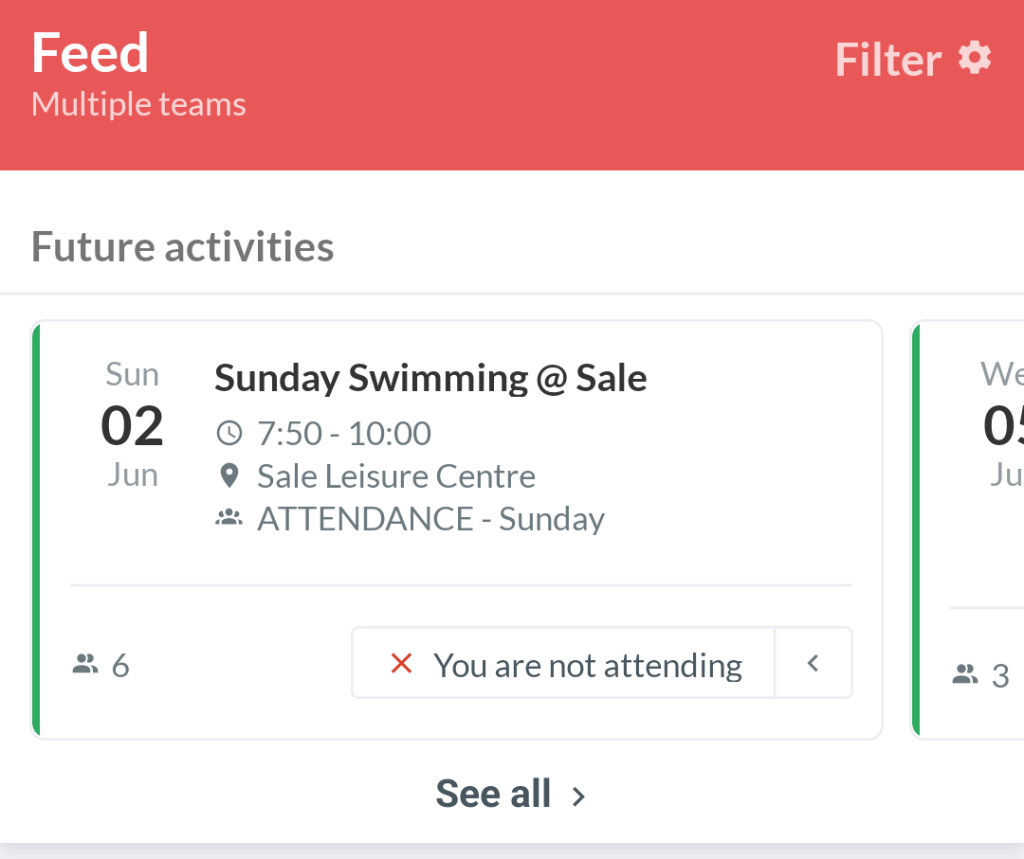Viewport: 1024px width, 859px height.
Task: Tap the attendees icon next to count 6
Action: pyautogui.click(x=86, y=663)
